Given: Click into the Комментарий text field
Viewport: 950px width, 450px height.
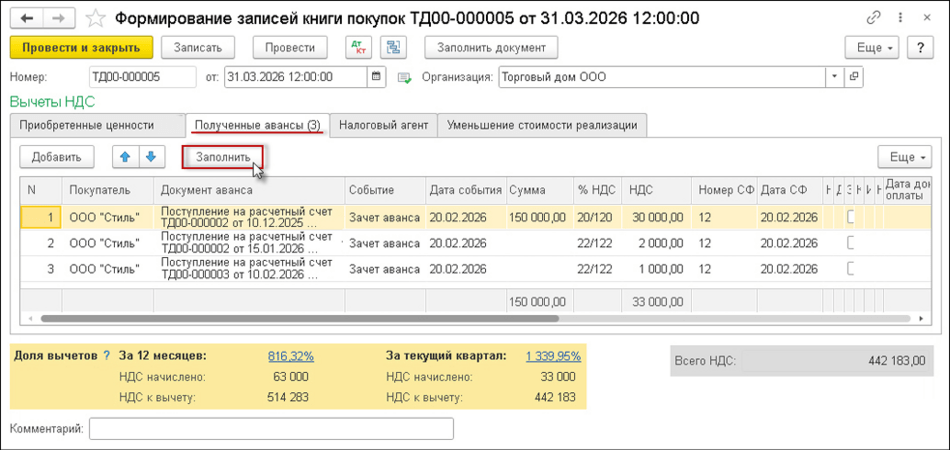Looking at the screenshot, I should click(271, 428).
